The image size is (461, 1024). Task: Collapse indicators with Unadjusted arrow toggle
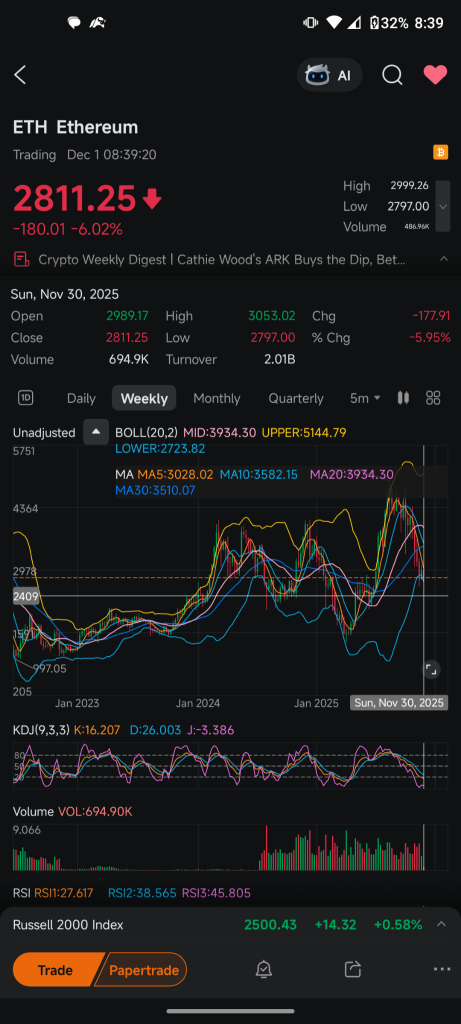click(x=96, y=432)
